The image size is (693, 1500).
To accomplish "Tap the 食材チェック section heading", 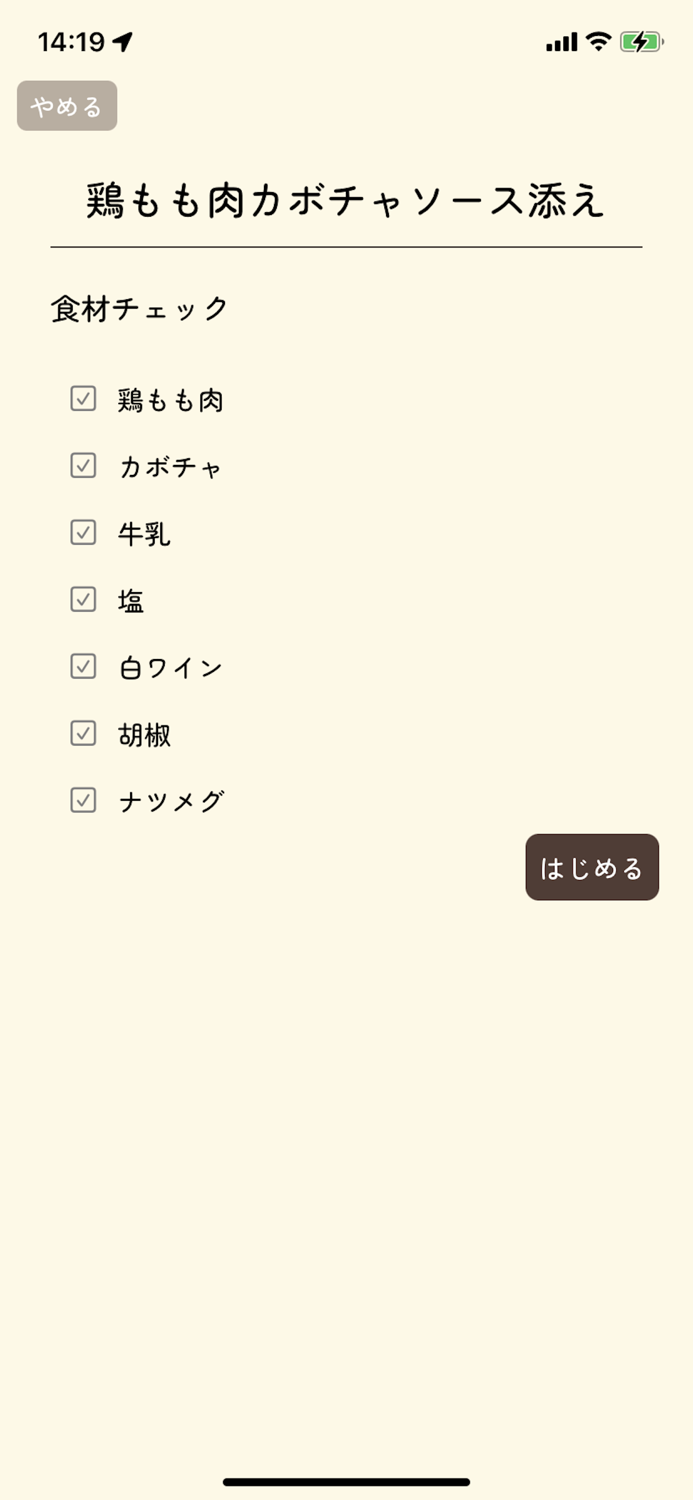I will (138, 309).
